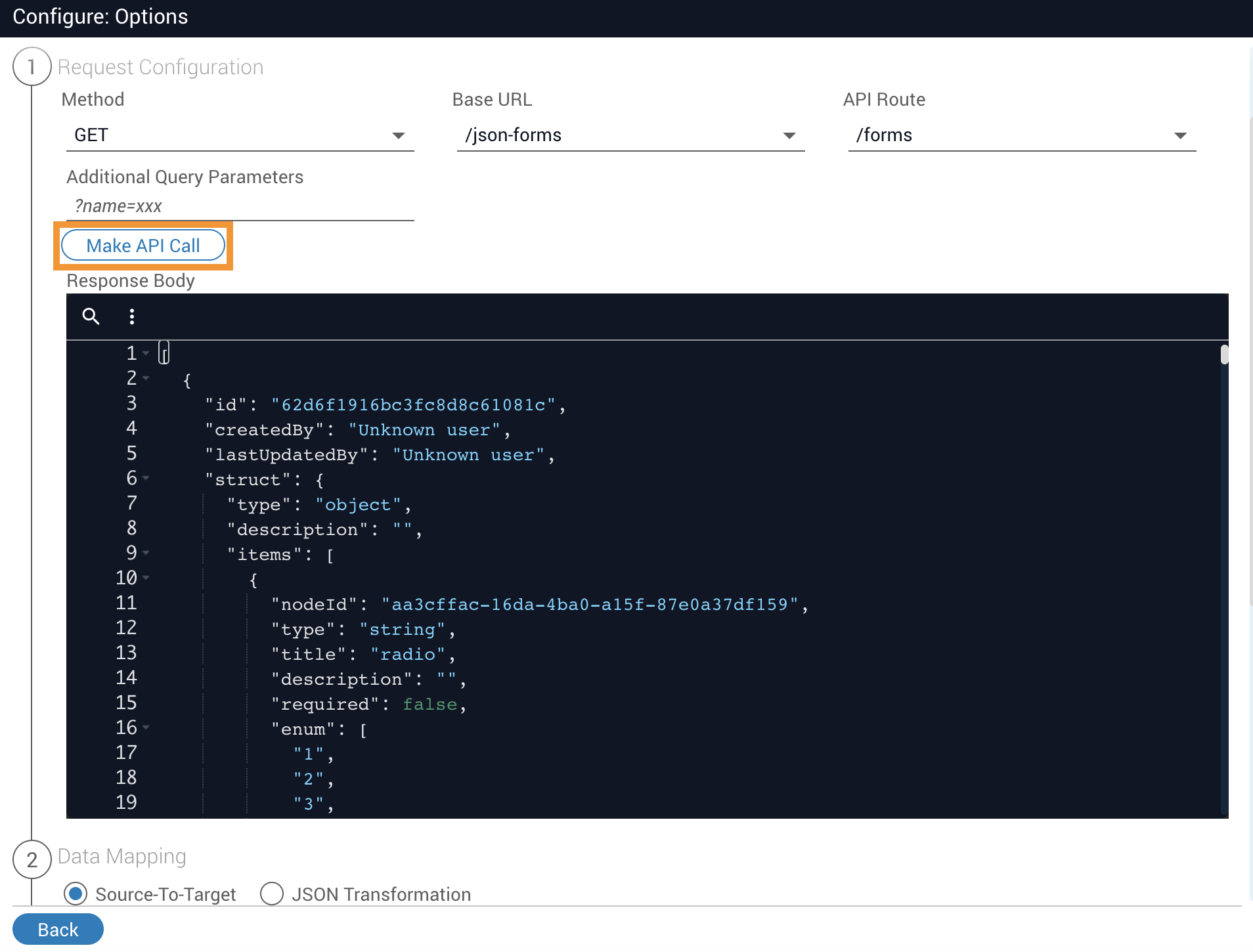Click the nodeId value on line 11
The height and width of the screenshot is (952, 1253).
point(589,605)
